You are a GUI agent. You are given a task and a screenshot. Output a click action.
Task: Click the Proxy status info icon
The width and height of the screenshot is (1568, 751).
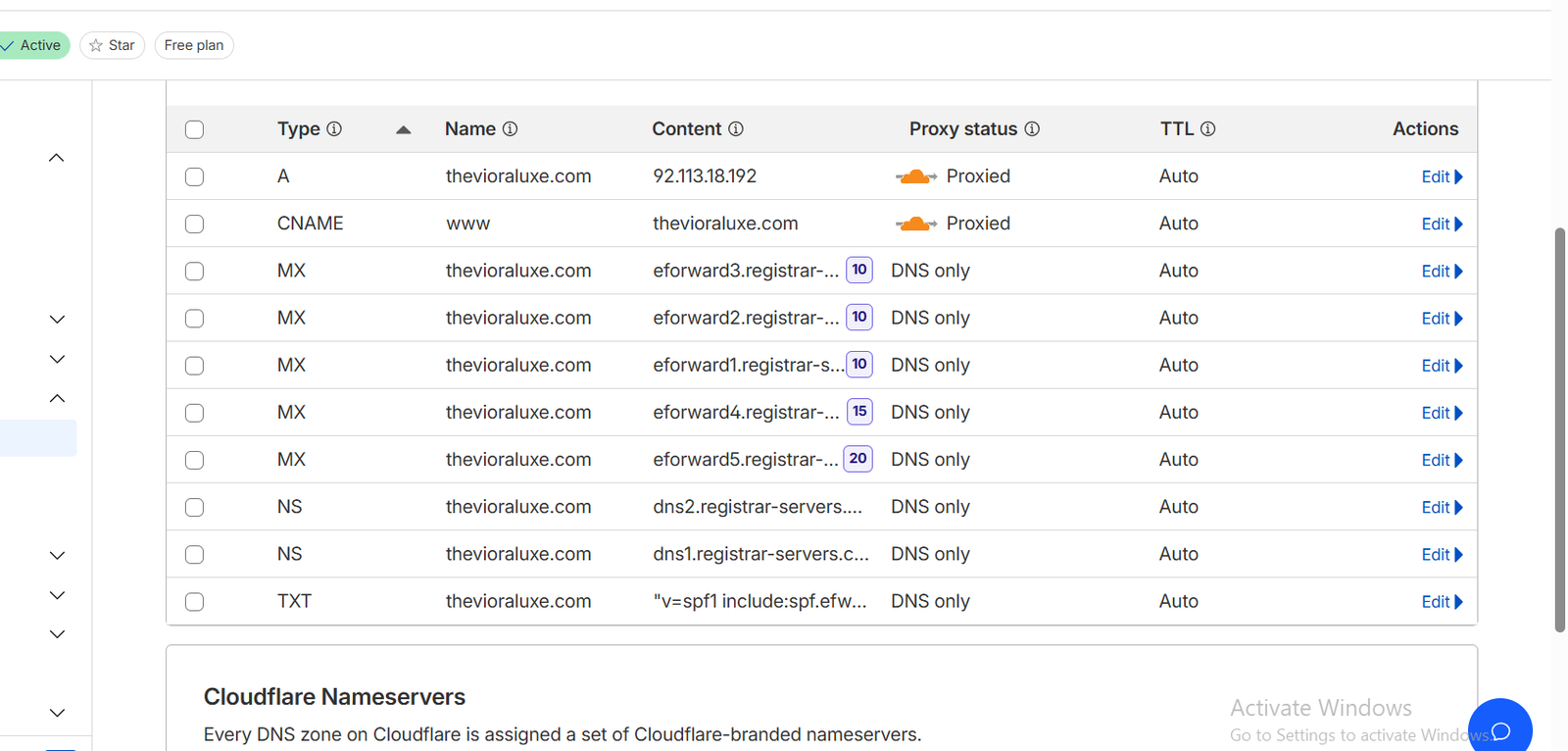click(x=1032, y=129)
